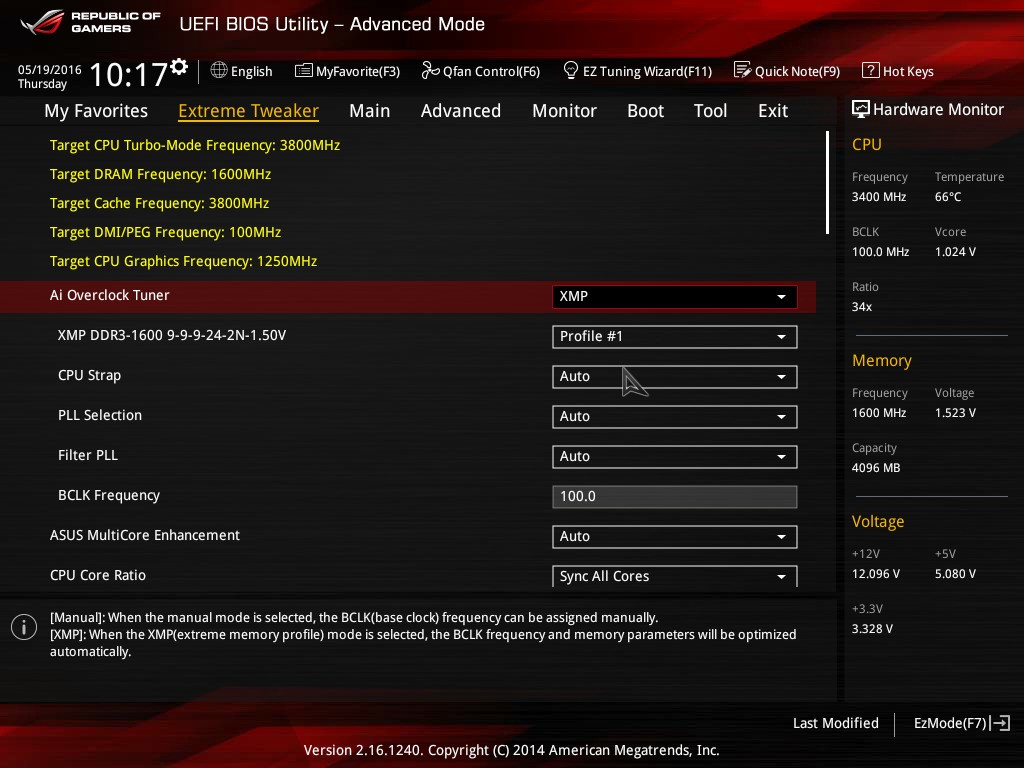This screenshot has width=1024, height=768.
Task: Switch to the Monitor tab
Action: point(564,111)
